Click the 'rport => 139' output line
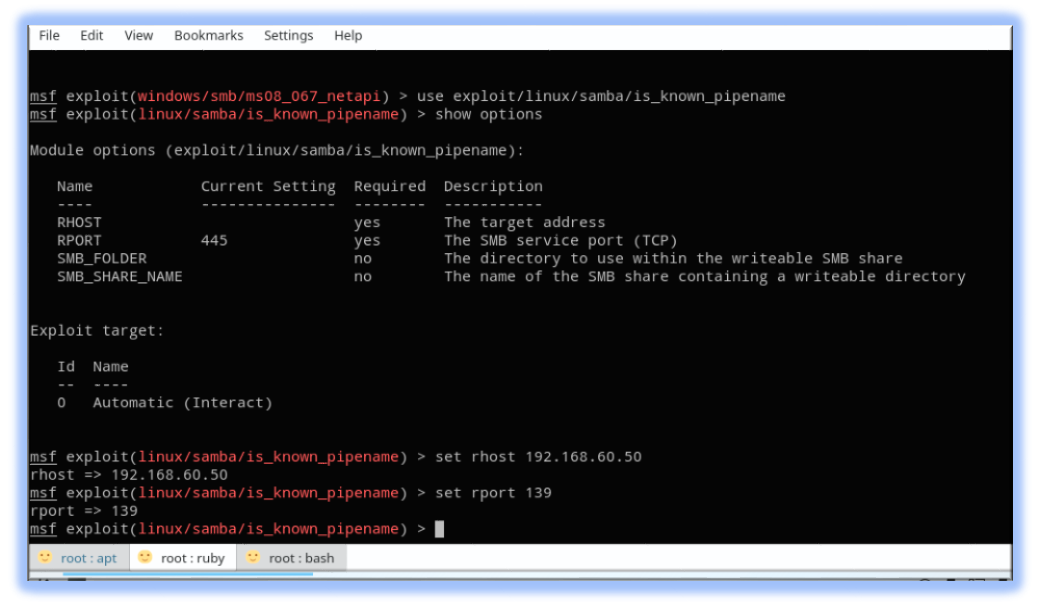Screen dimensions: 1039x607 (83, 511)
